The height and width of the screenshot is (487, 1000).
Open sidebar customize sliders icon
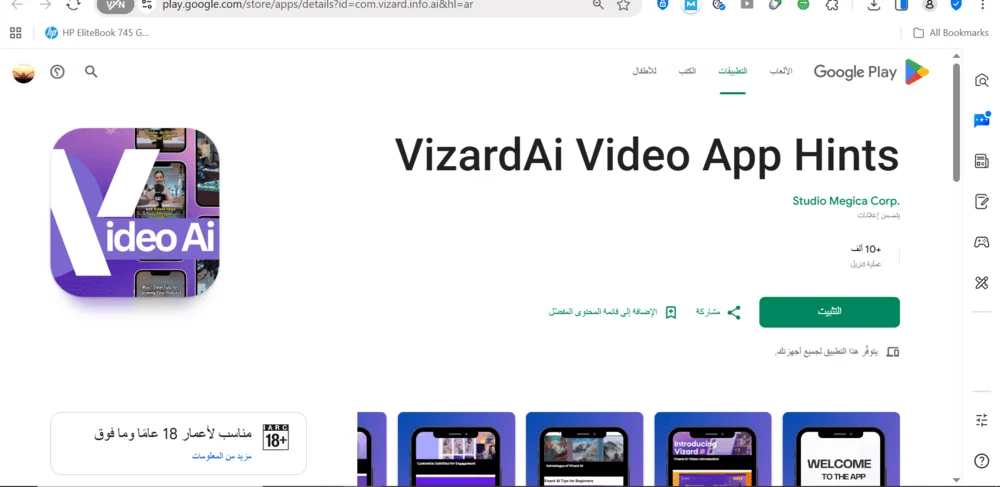982,420
